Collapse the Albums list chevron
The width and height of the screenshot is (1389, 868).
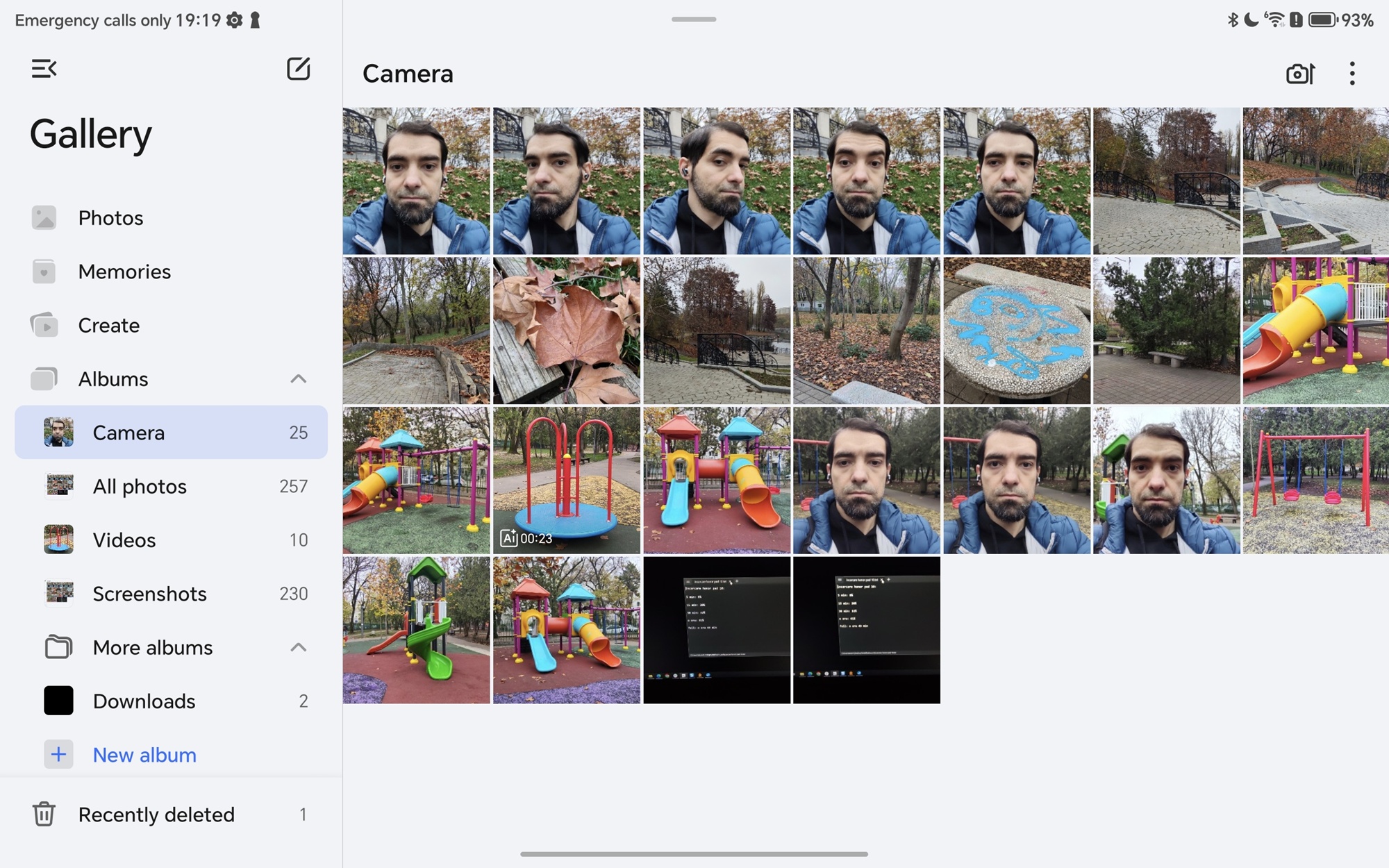tap(298, 379)
